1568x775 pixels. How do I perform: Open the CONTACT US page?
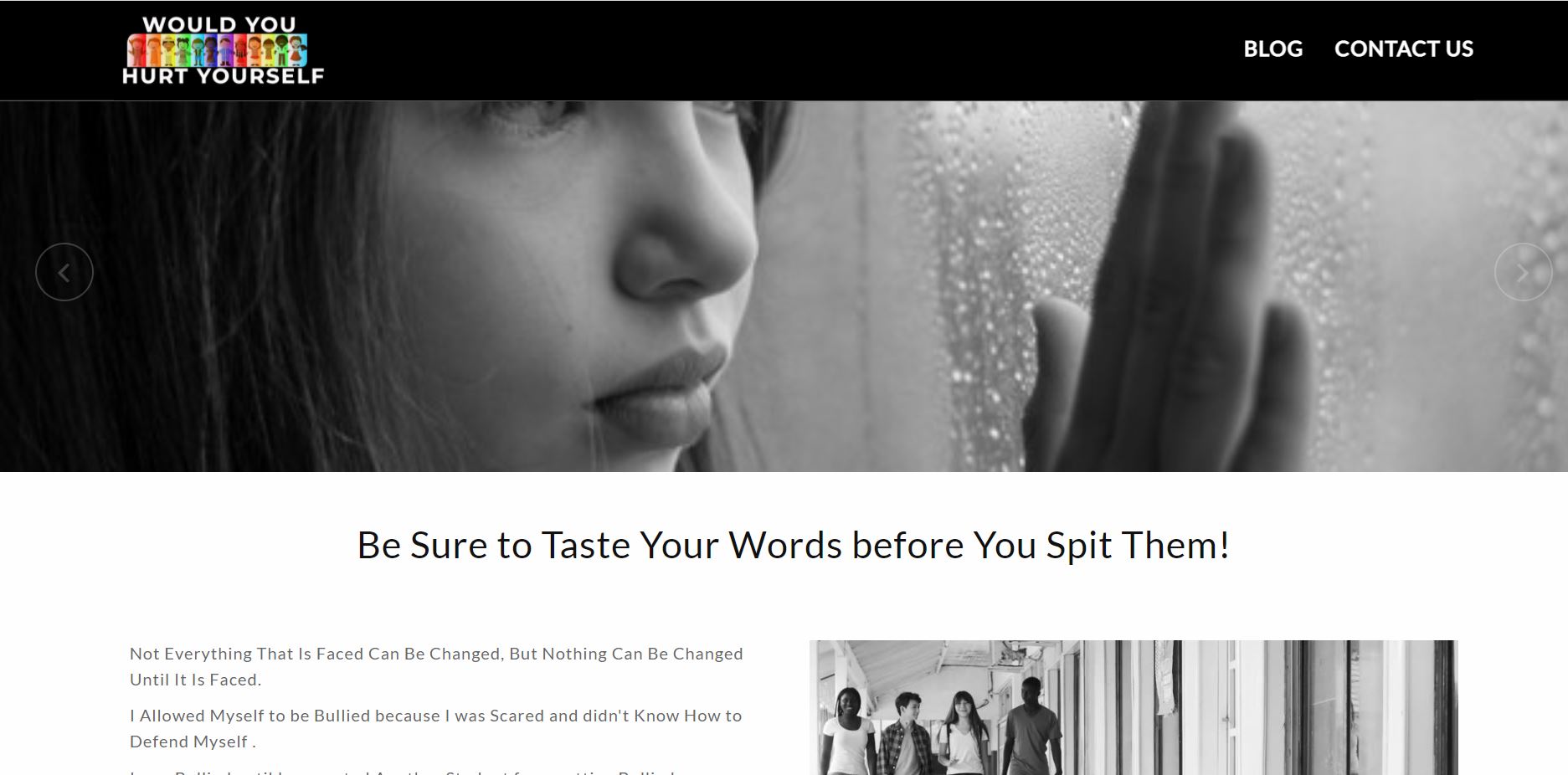[1403, 49]
